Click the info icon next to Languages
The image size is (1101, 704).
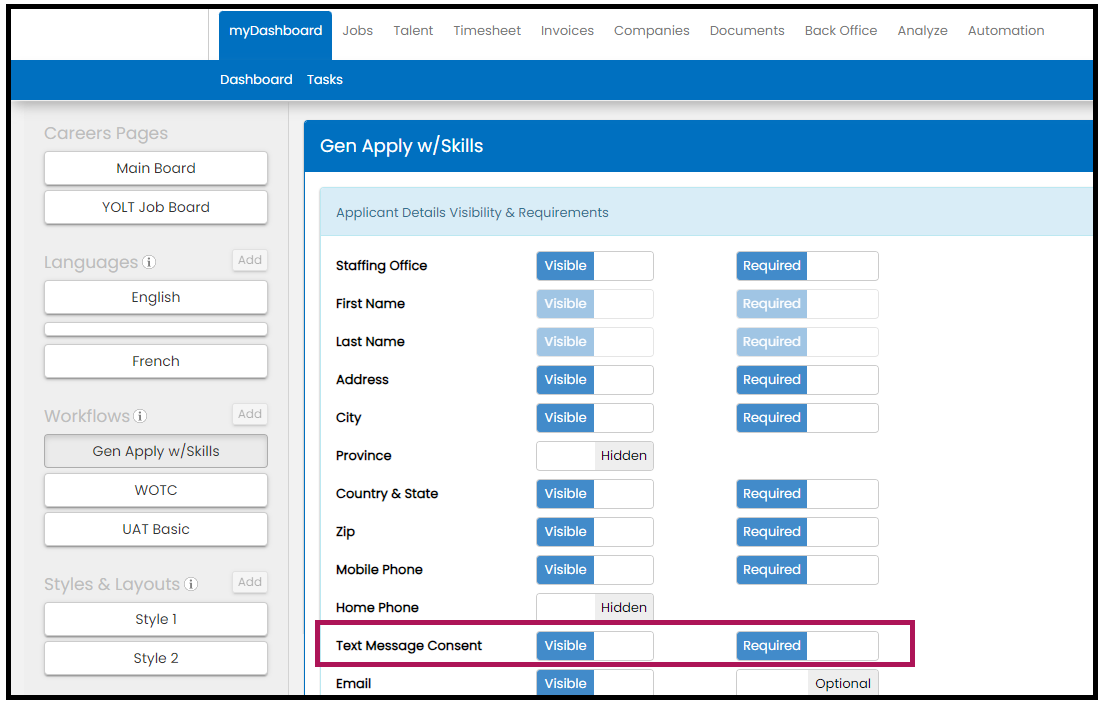pos(149,263)
